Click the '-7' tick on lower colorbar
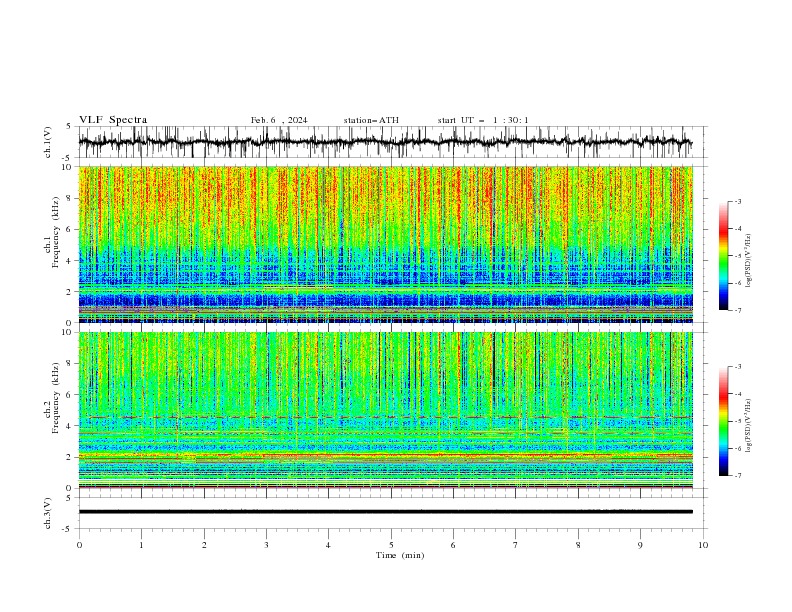The image size is (792, 612). (x=737, y=475)
